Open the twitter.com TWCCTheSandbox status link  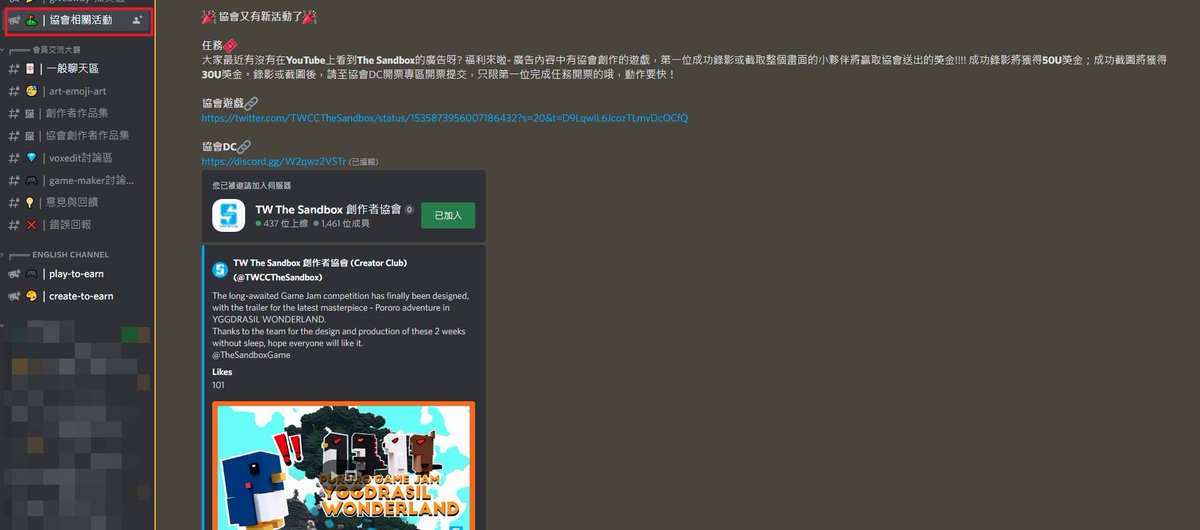click(x=444, y=118)
